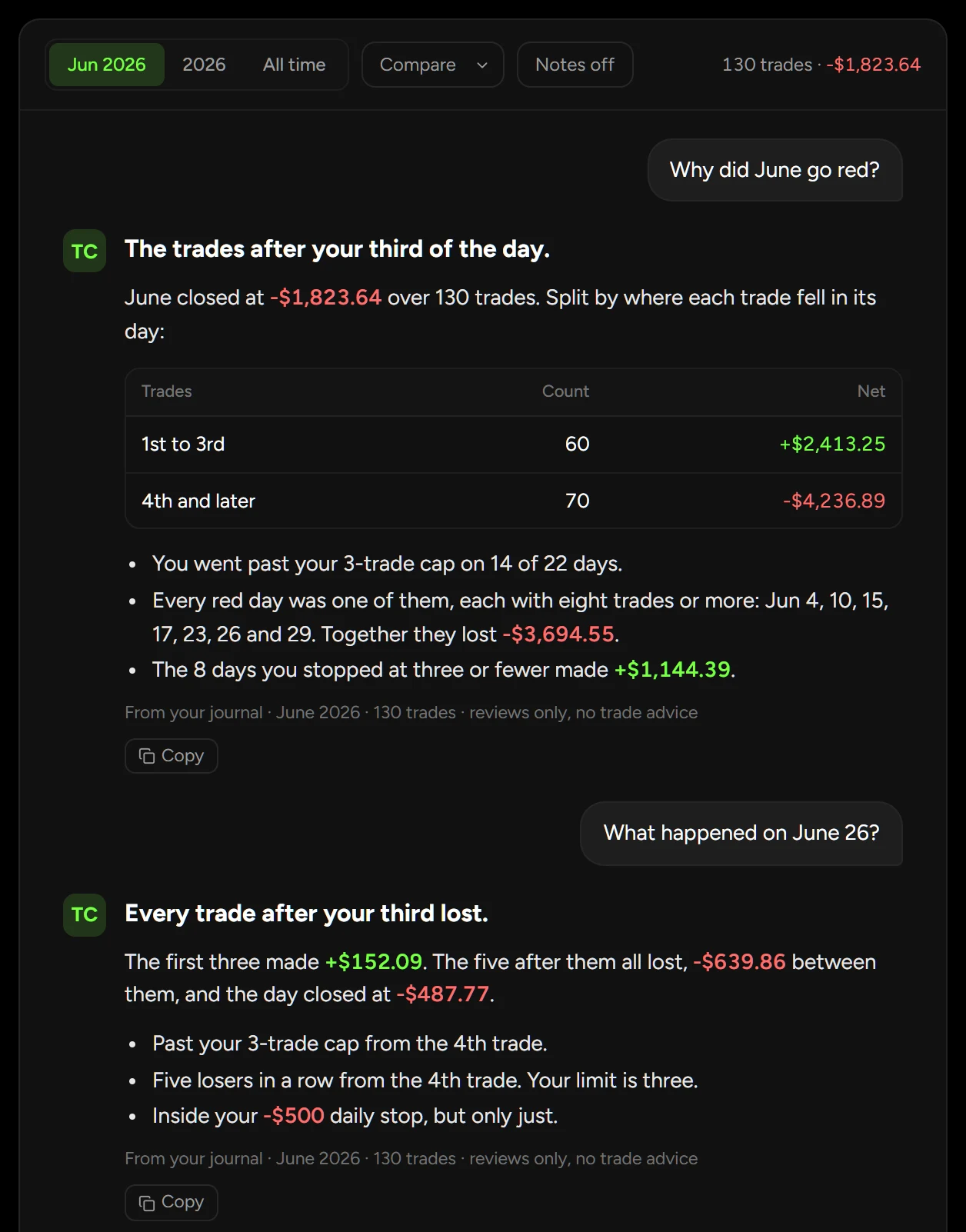Viewport: 966px width, 1232px height.
Task: Click the Trades column header
Action: tap(167, 391)
